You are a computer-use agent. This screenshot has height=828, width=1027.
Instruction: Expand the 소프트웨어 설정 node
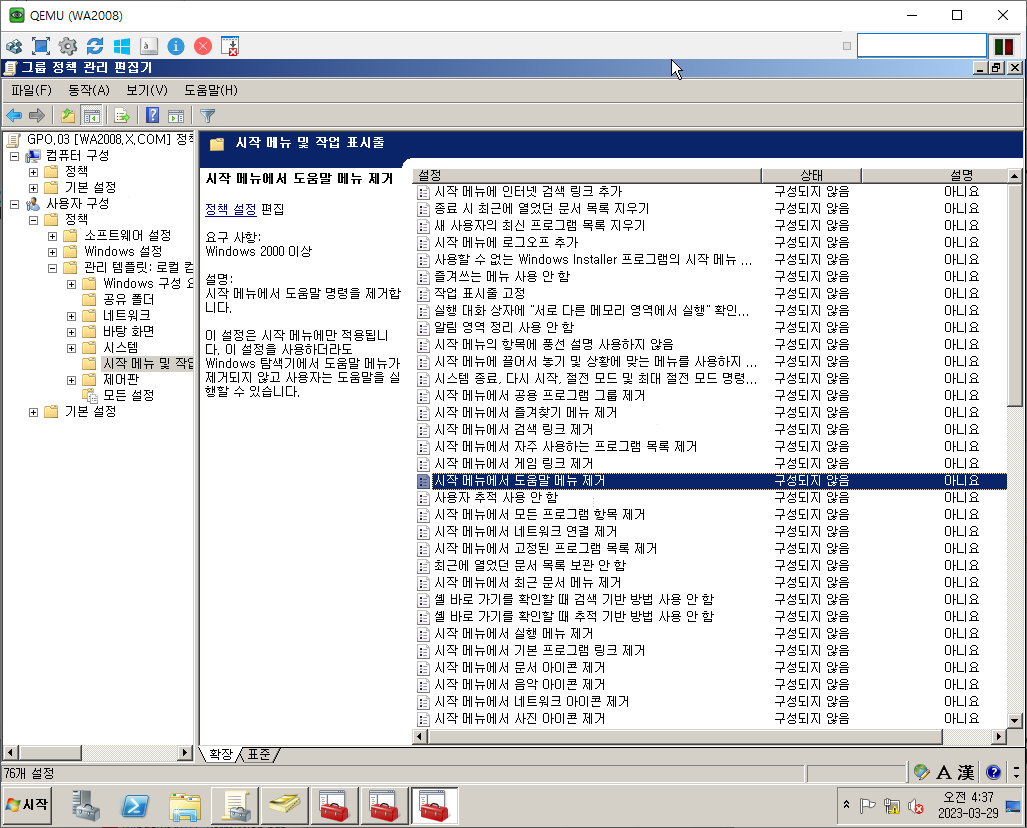point(52,236)
